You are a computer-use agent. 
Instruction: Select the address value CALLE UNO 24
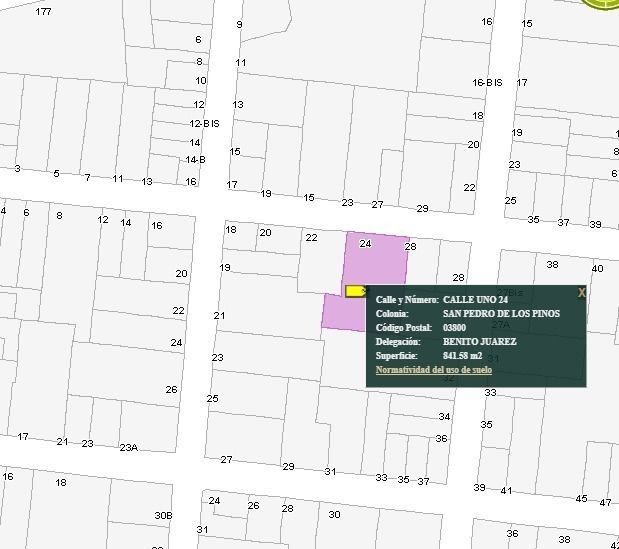coord(475,300)
